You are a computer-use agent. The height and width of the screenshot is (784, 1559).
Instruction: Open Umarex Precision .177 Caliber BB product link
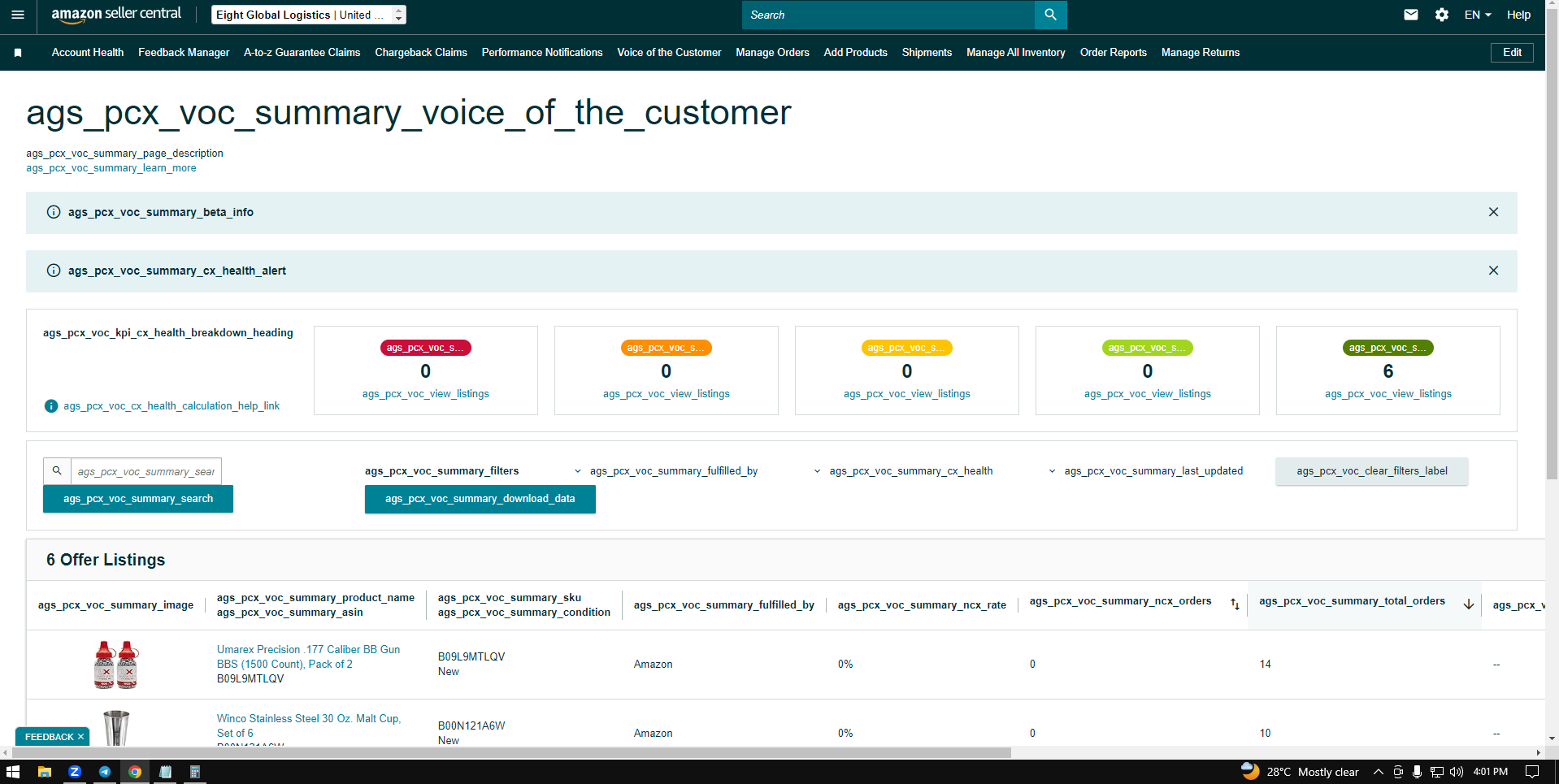click(309, 656)
